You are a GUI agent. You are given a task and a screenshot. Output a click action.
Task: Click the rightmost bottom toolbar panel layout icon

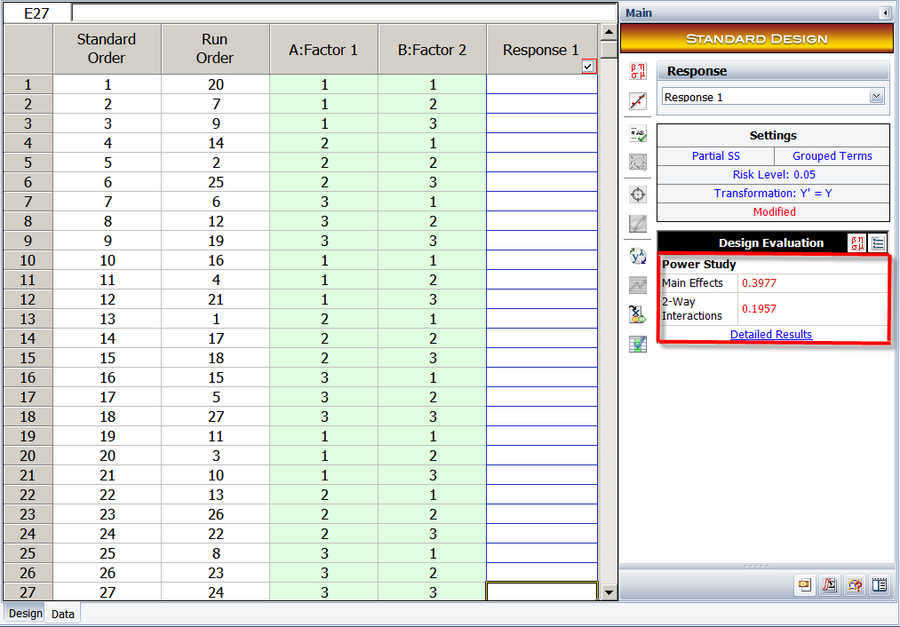coord(879,586)
